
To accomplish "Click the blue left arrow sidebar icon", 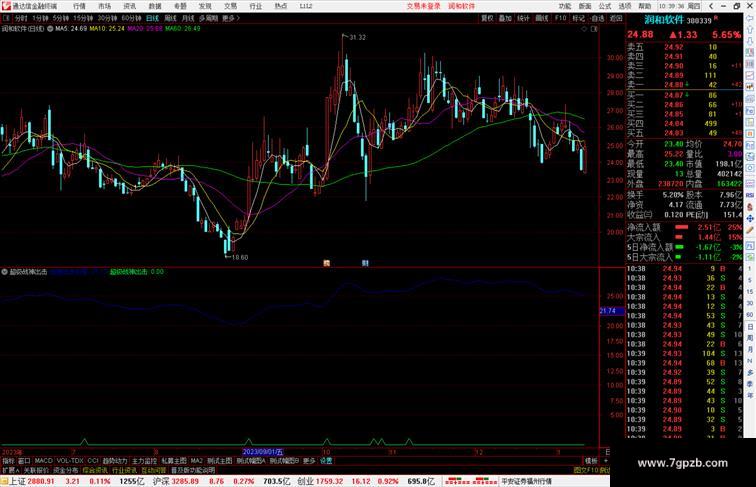I will [x=750, y=18].
